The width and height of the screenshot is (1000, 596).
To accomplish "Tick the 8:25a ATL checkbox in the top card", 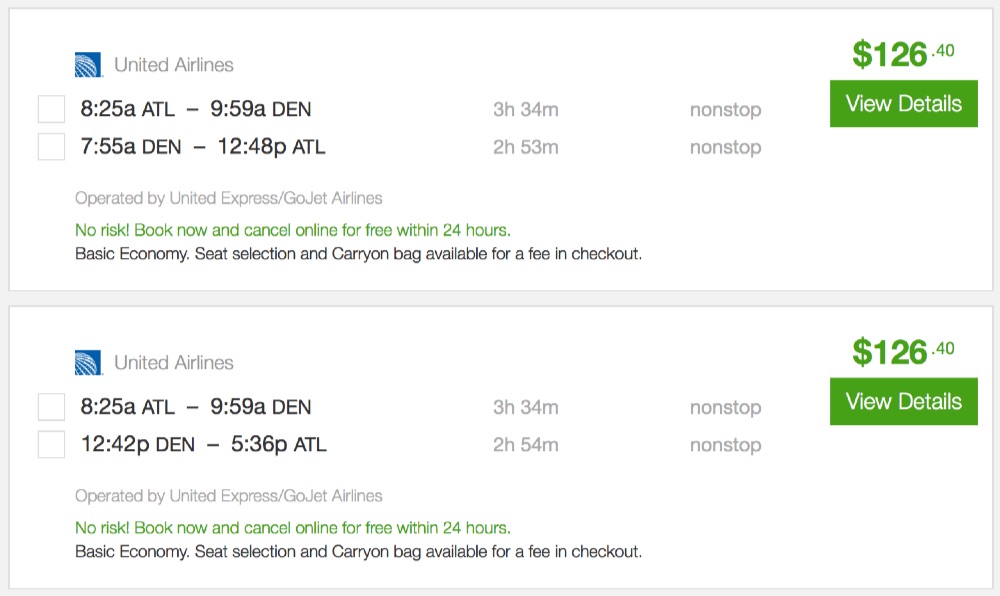I will 51,109.
